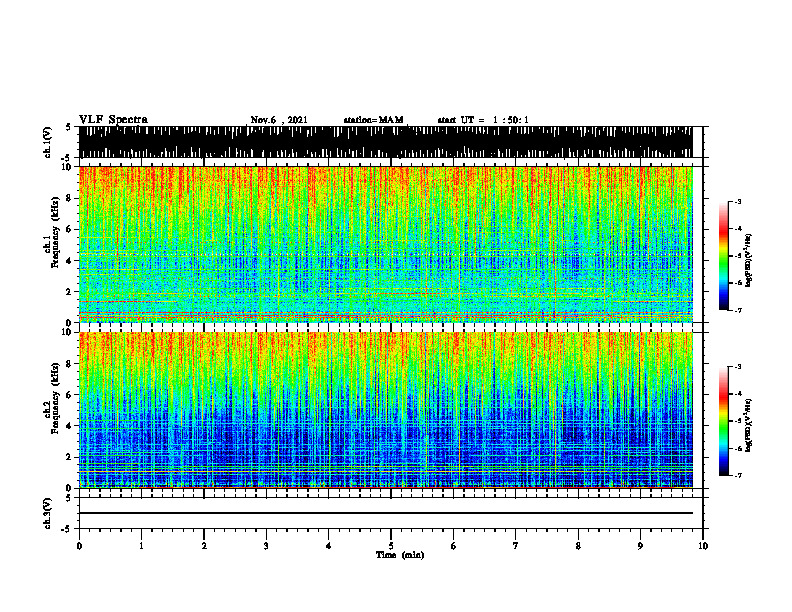Click inside the ch.1 spectrogram panel
The height and width of the screenshot is (612, 792).
(x=386, y=244)
